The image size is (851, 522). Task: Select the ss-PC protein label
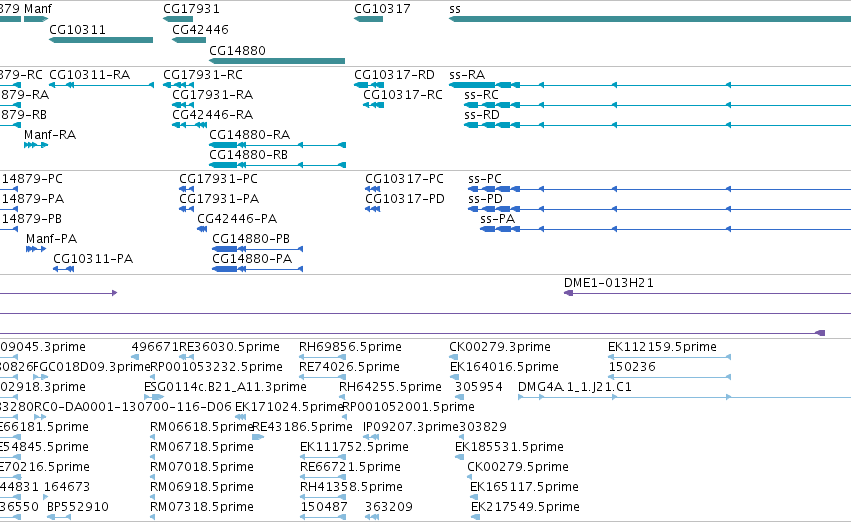[485, 179]
